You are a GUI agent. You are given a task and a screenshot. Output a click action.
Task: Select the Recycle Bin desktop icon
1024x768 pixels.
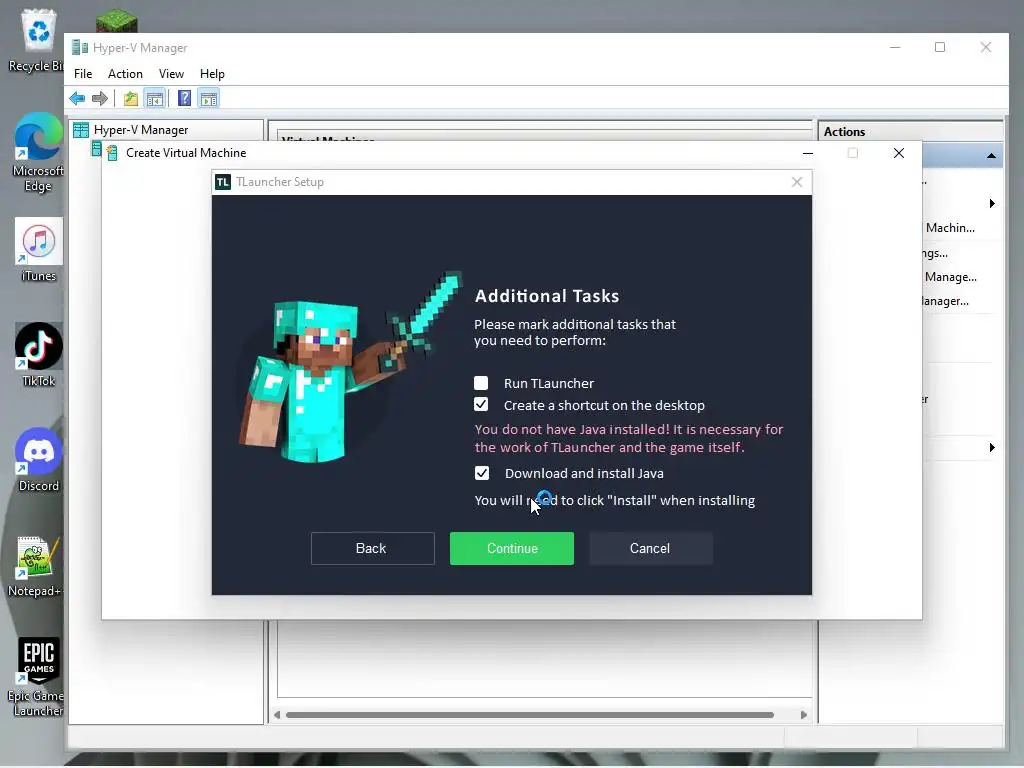(37, 40)
